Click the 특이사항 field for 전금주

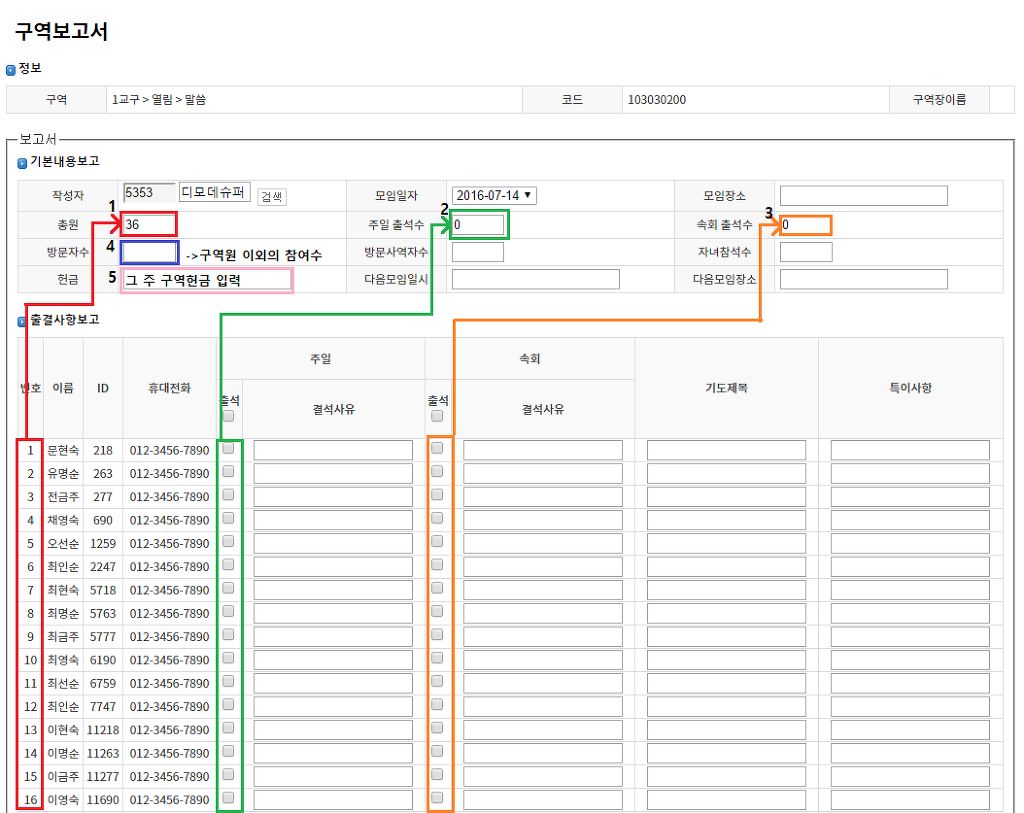point(910,497)
